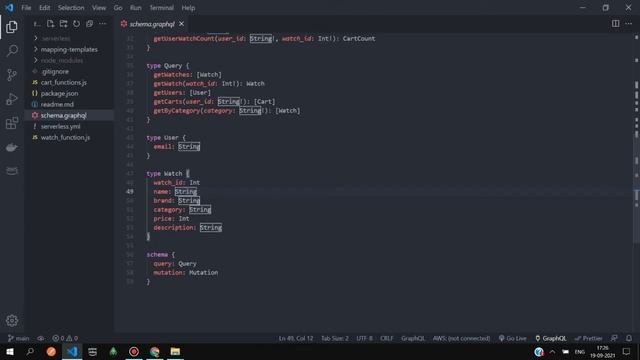The image size is (640, 360).
Task: Change CRLF end of line sequence
Action: 387,338
